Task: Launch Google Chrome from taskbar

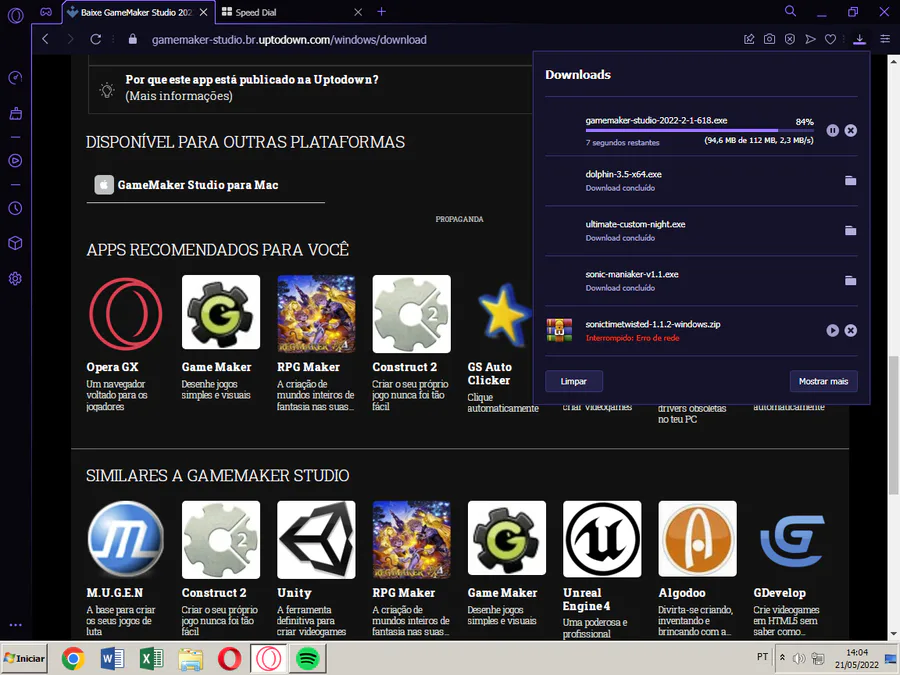Action: click(73, 658)
